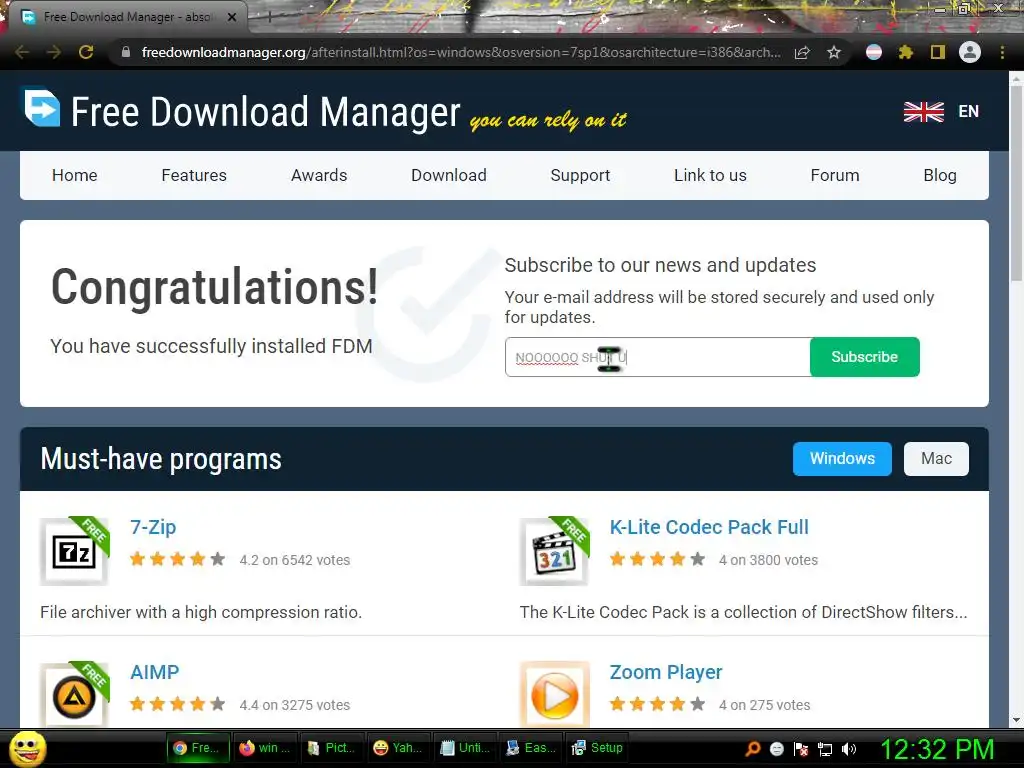1024x768 pixels.
Task: Open the AIMP program link
Action: point(154,672)
